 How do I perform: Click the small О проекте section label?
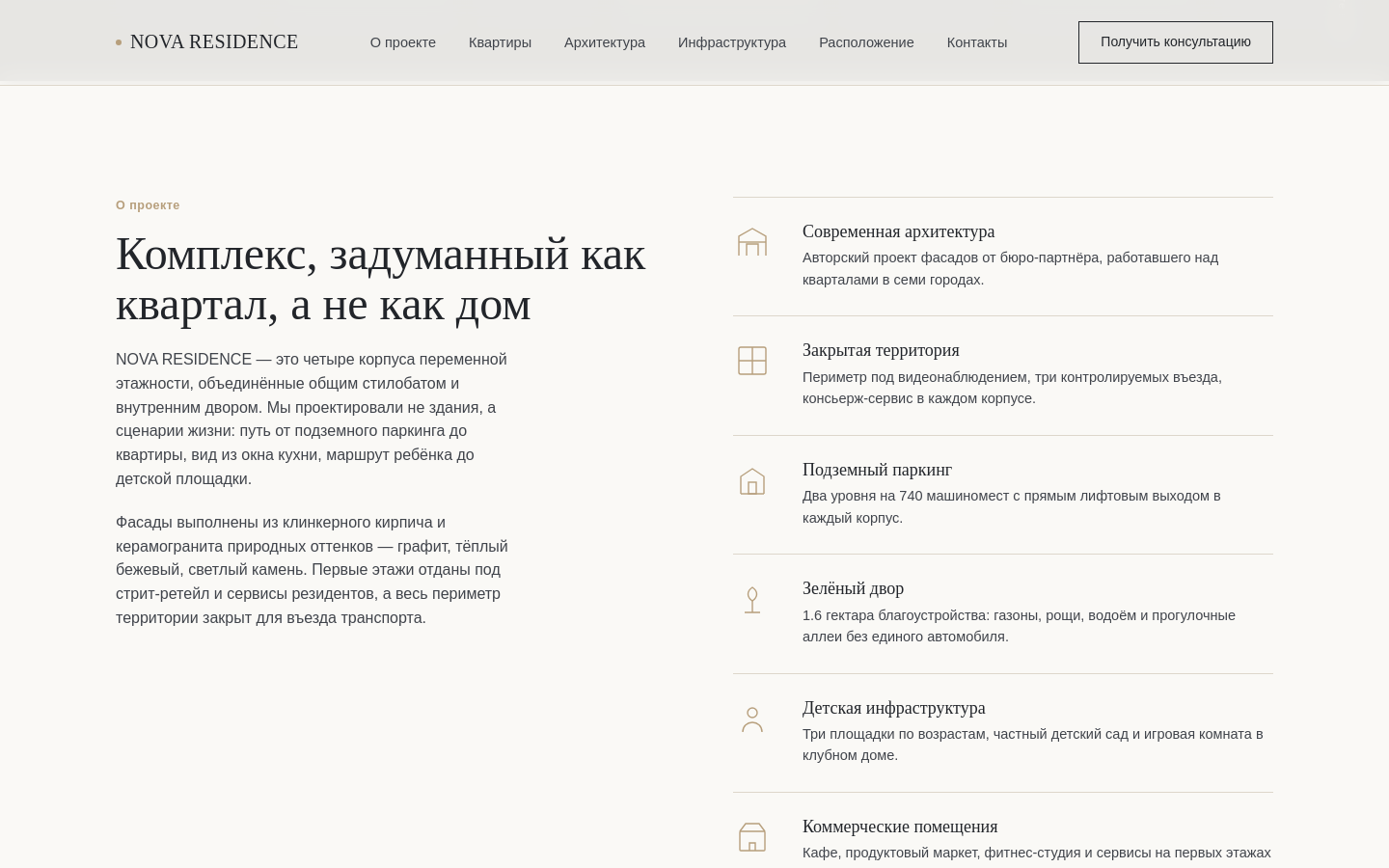coord(148,205)
